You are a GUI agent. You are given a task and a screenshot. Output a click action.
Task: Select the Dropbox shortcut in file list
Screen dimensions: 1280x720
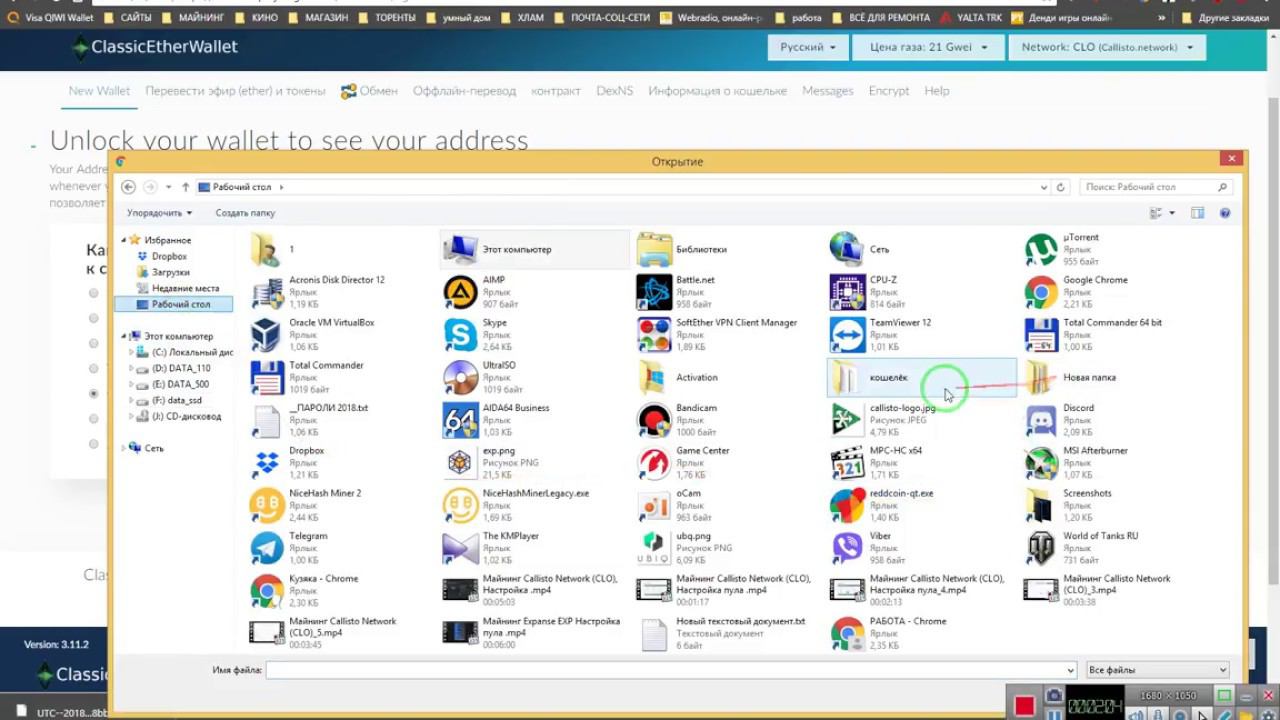click(x=267, y=463)
